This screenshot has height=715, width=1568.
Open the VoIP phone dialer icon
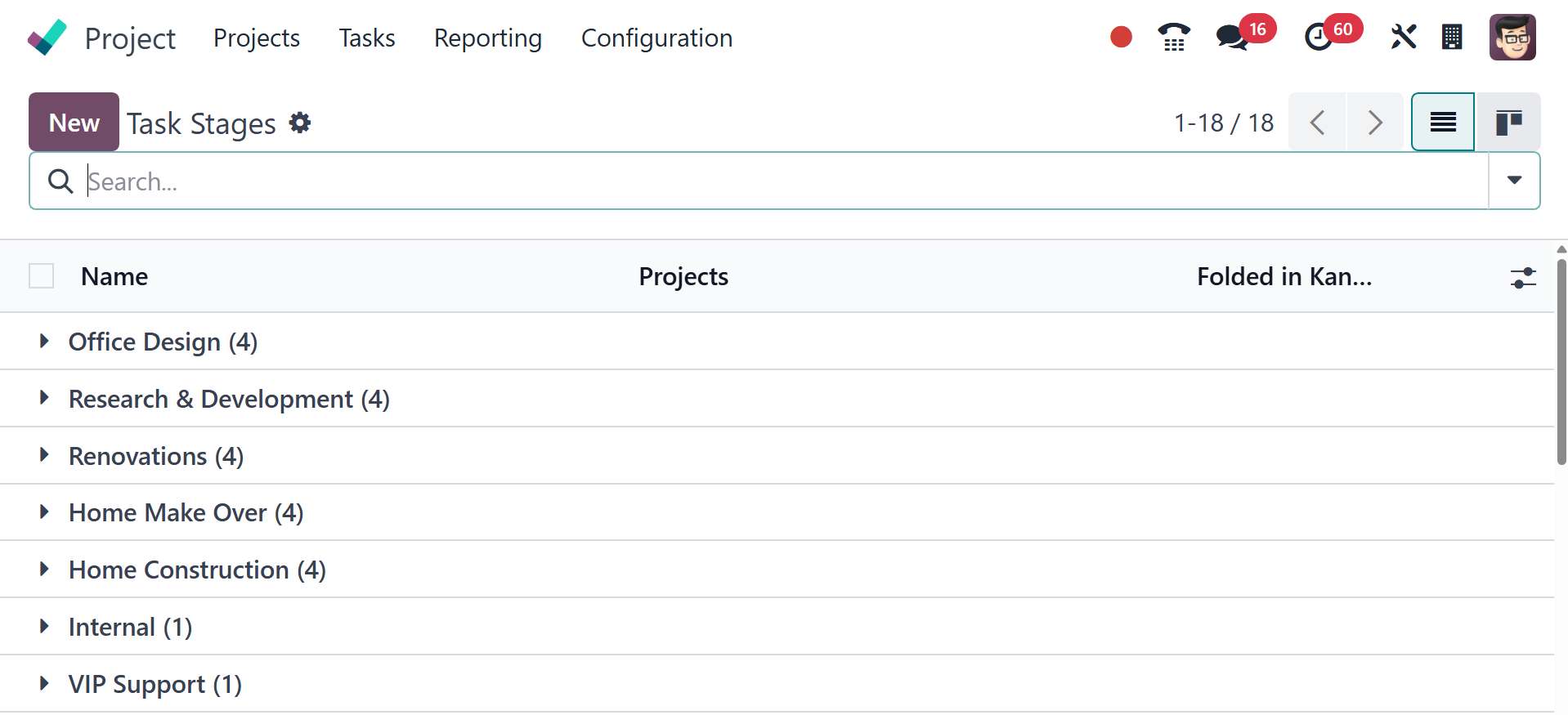coord(1174,38)
